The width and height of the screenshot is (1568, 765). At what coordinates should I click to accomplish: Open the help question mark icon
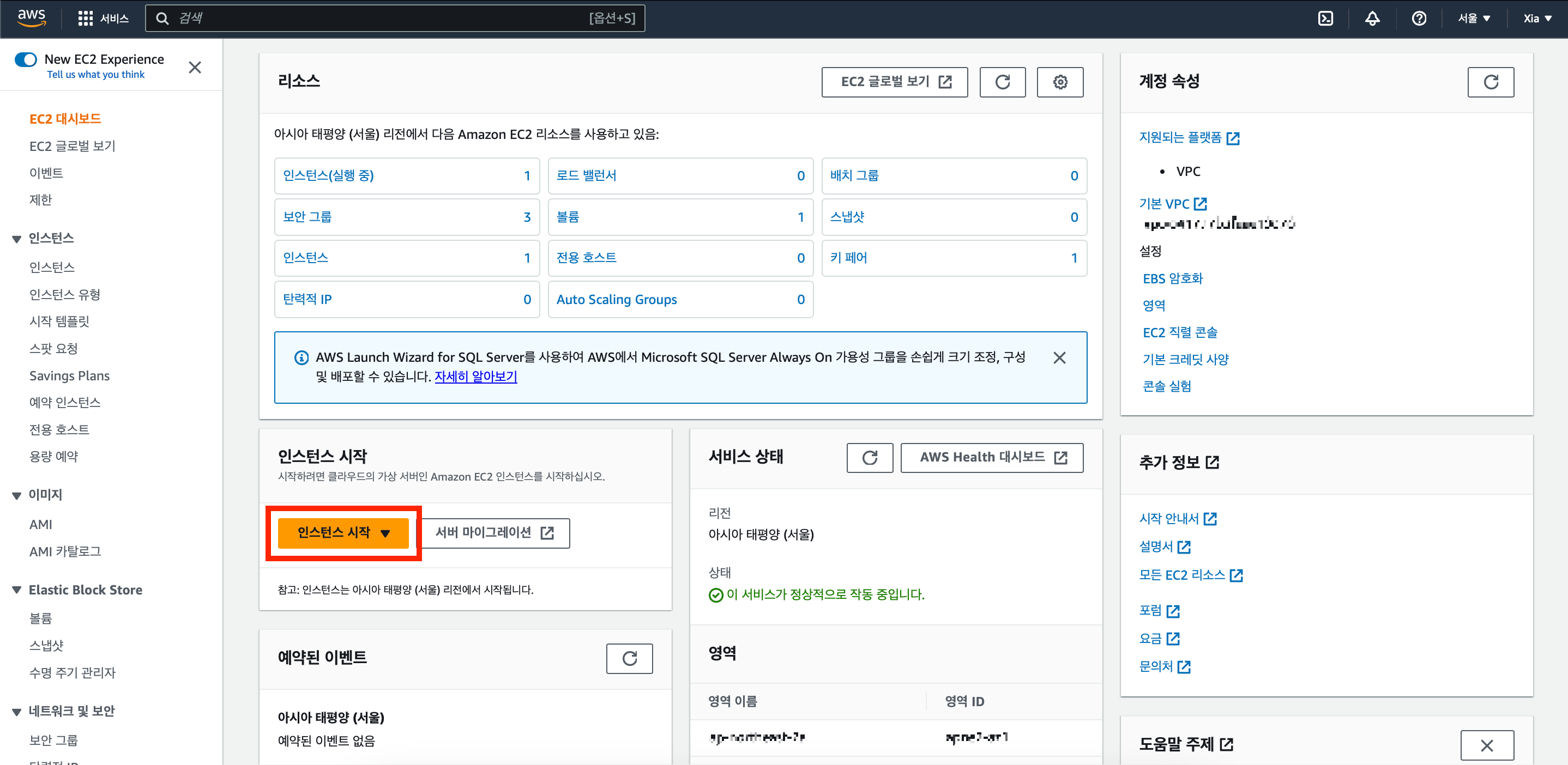(1419, 18)
